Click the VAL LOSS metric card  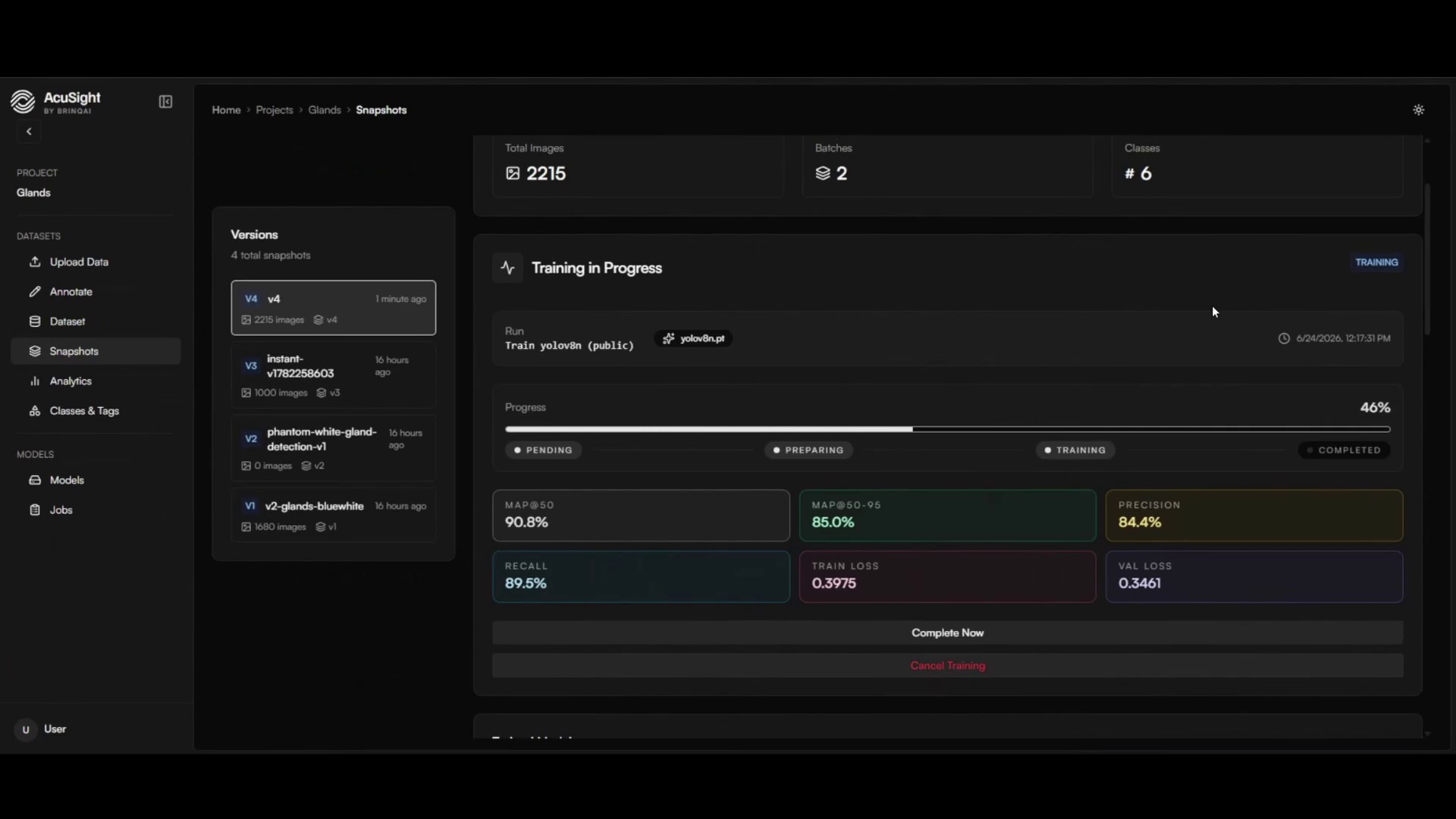pos(1254,577)
